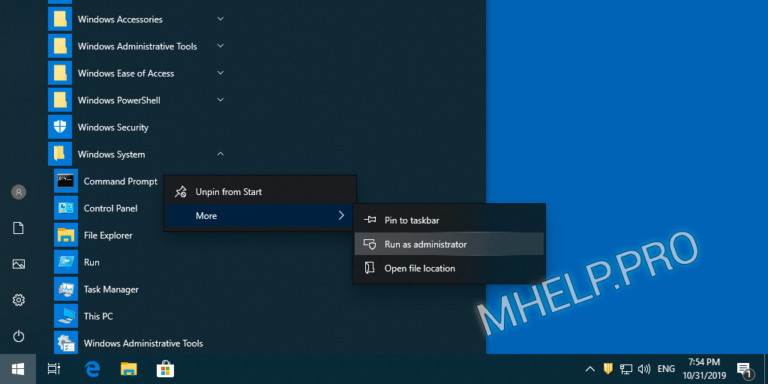Image resolution: width=768 pixels, height=384 pixels.
Task: Click the "Command Prompt" label
Action: tap(120, 181)
